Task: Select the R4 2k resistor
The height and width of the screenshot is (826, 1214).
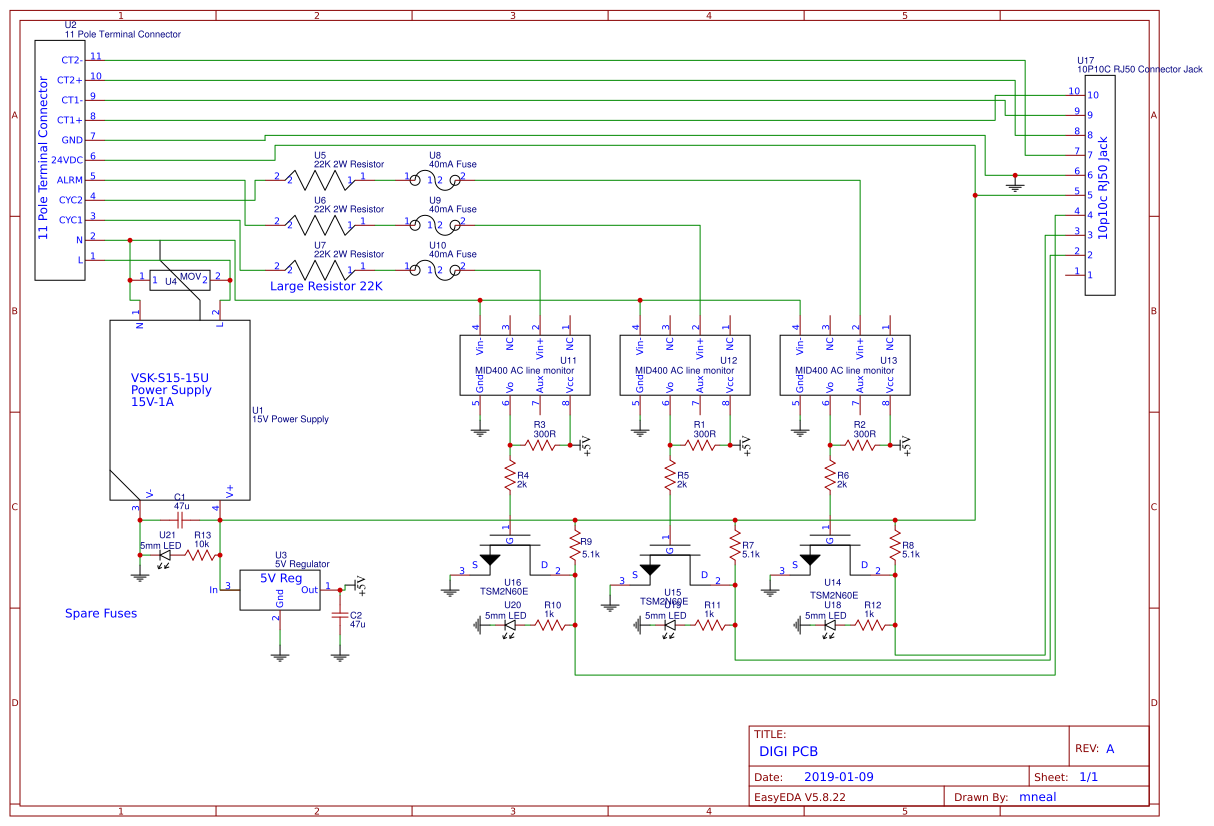Action: (510, 475)
